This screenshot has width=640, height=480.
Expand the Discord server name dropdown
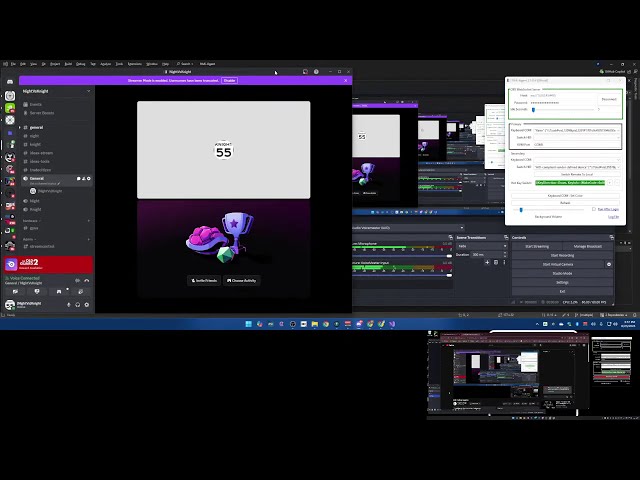click(x=89, y=91)
